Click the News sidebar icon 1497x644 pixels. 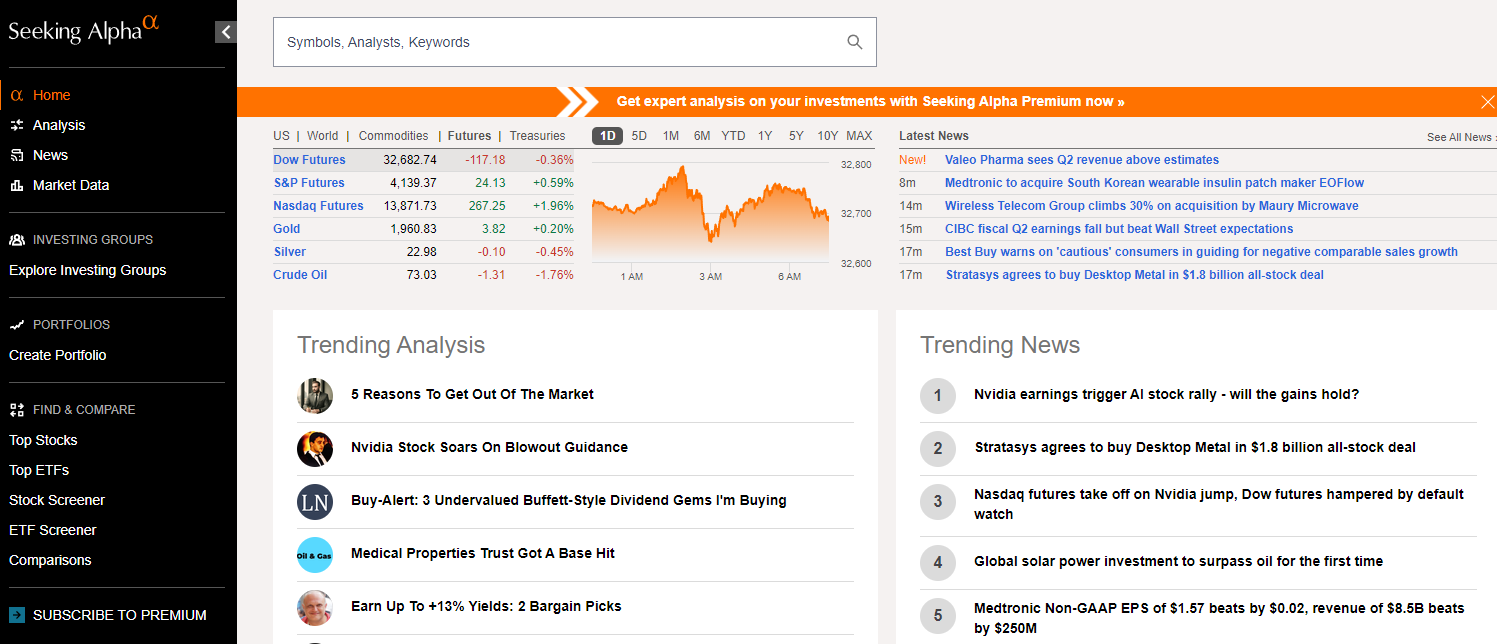pos(17,155)
